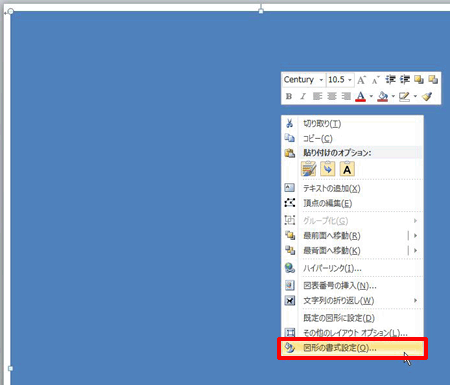
Task: Click the top middle shape resize handle
Action: tap(261, 11)
